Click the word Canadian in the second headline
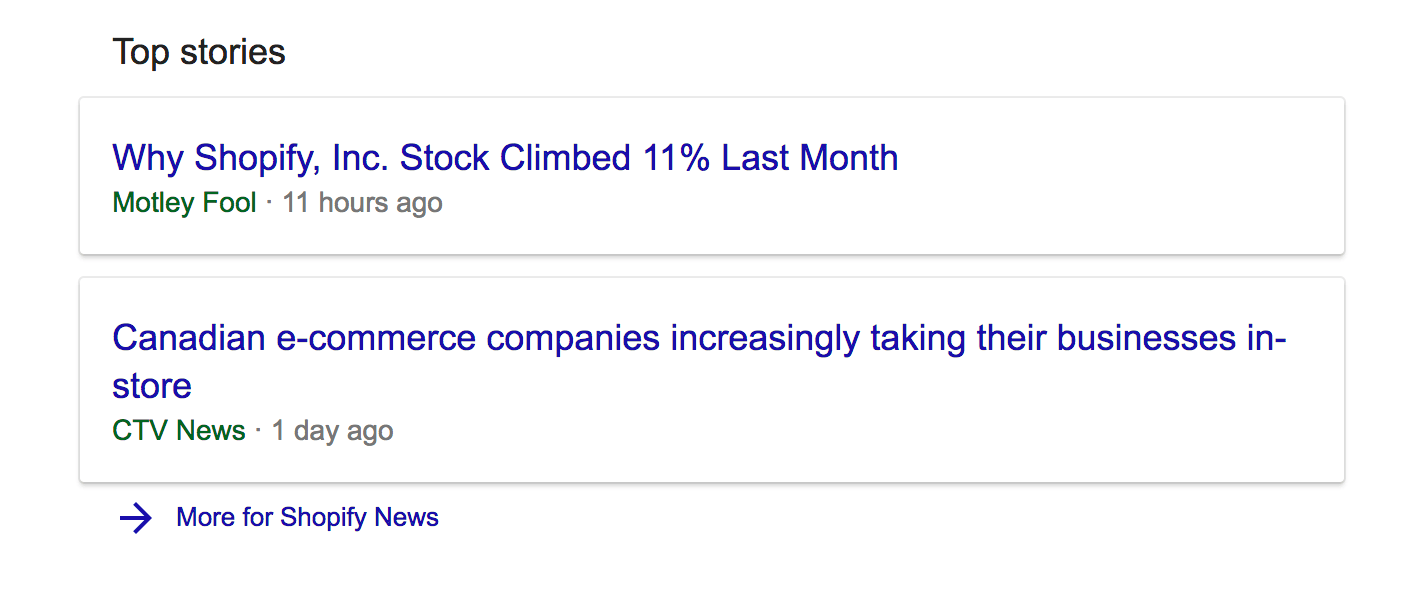The image size is (1422, 592). point(188,339)
